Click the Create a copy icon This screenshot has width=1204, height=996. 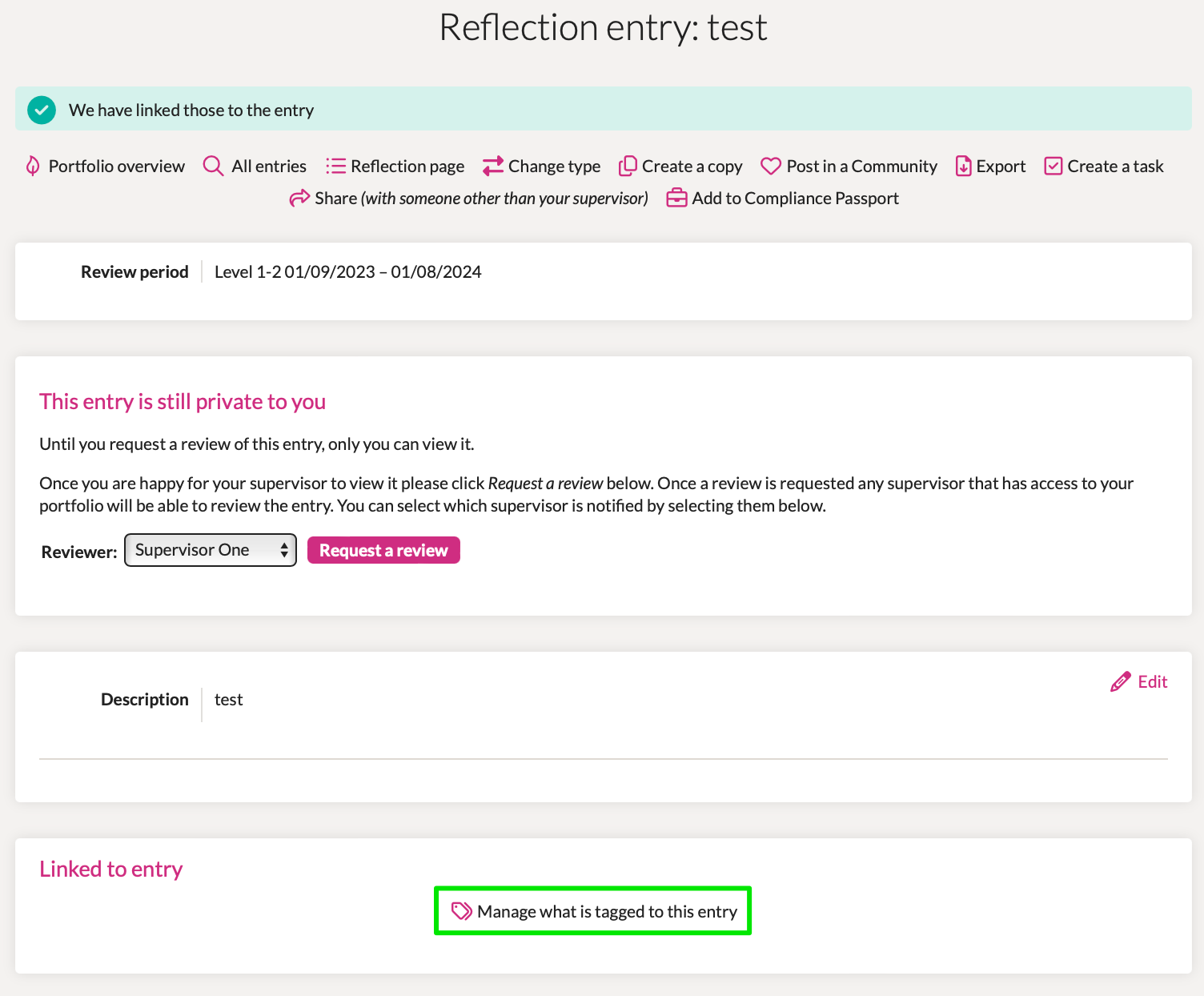tap(628, 166)
